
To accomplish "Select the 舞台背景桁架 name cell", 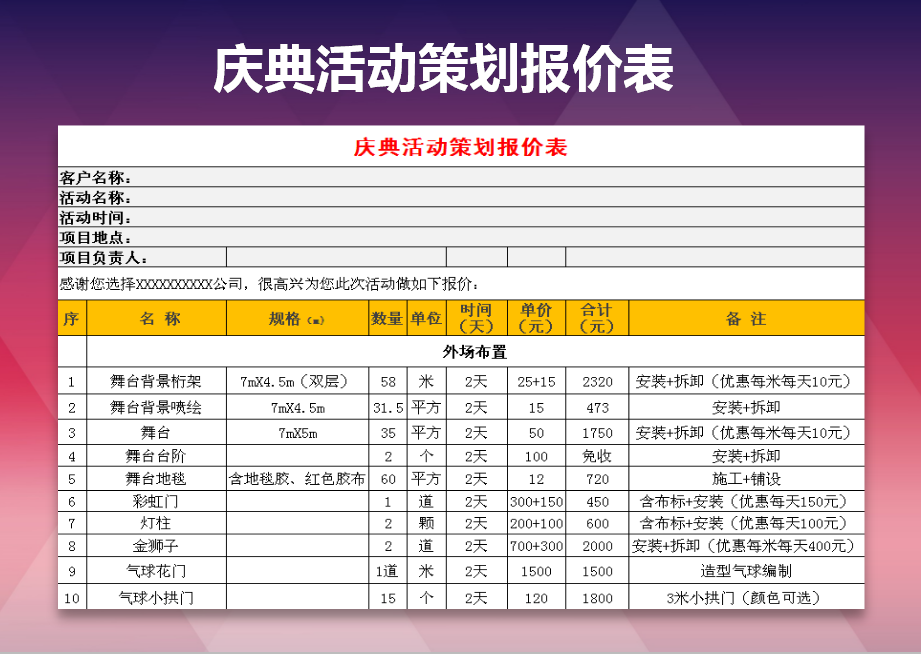I will pos(156,381).
